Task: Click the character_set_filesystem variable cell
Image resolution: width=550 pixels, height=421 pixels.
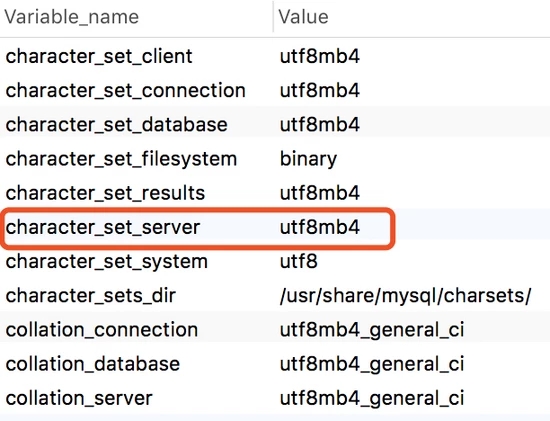Action: [121, 159]
